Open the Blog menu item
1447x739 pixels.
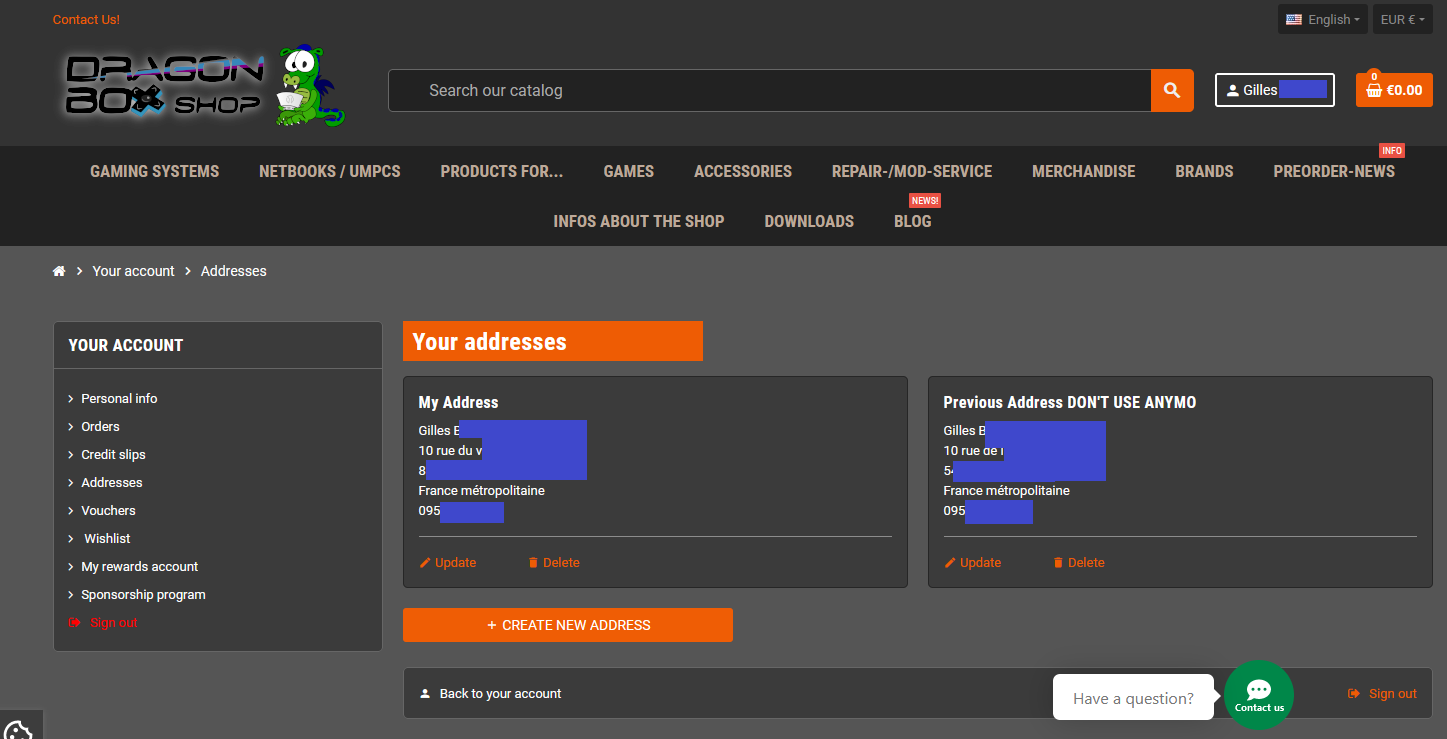[912, 221]
